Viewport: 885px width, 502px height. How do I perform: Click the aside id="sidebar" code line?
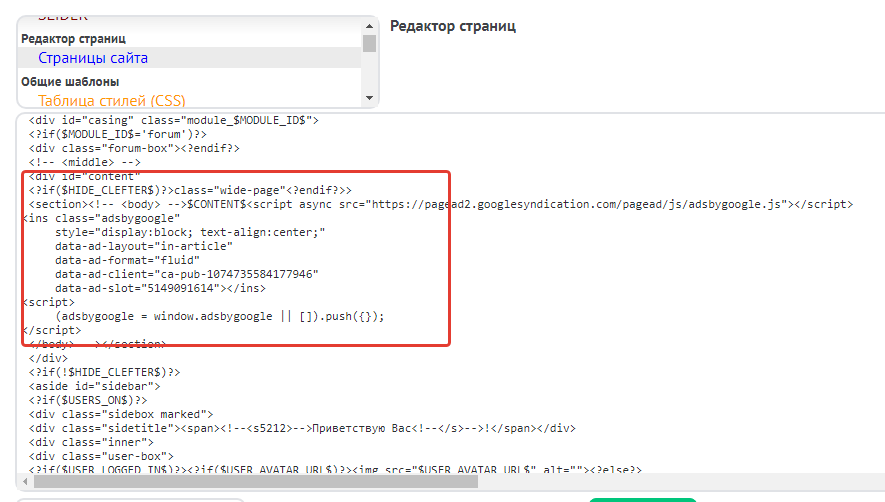[95, 386]
